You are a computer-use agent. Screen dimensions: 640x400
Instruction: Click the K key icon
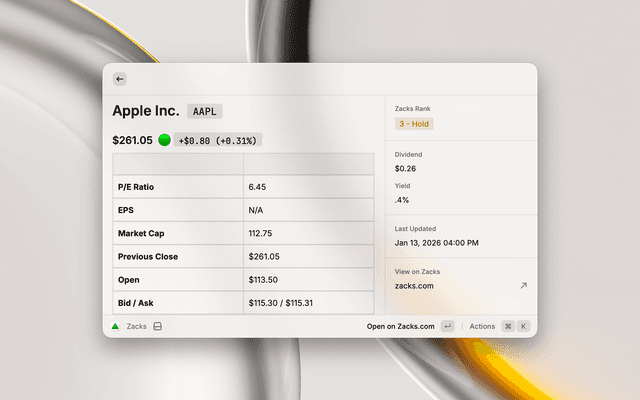[x=524, y=326]
